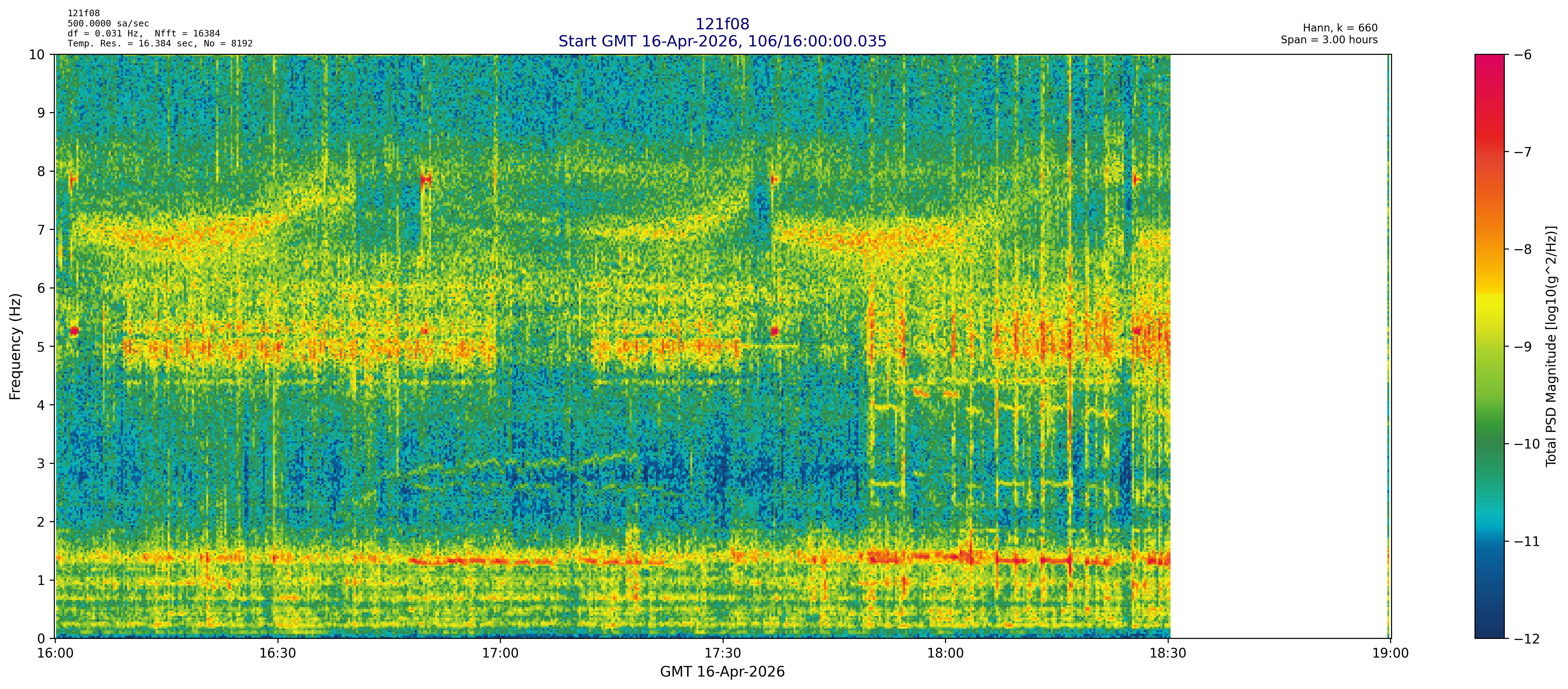Click the 10 Hz y-axis tick label
This screenshot has width=1568, height=689.
tap(36, 55)
